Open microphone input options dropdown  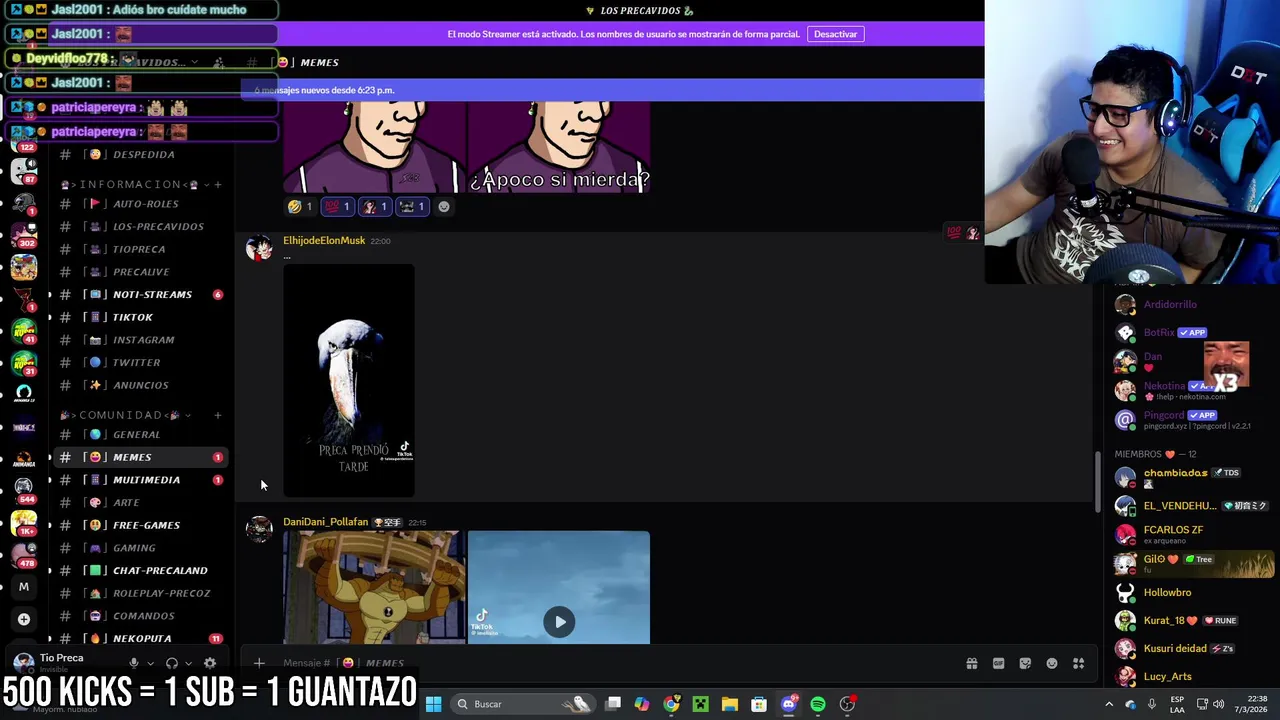(x=150, y=663)
